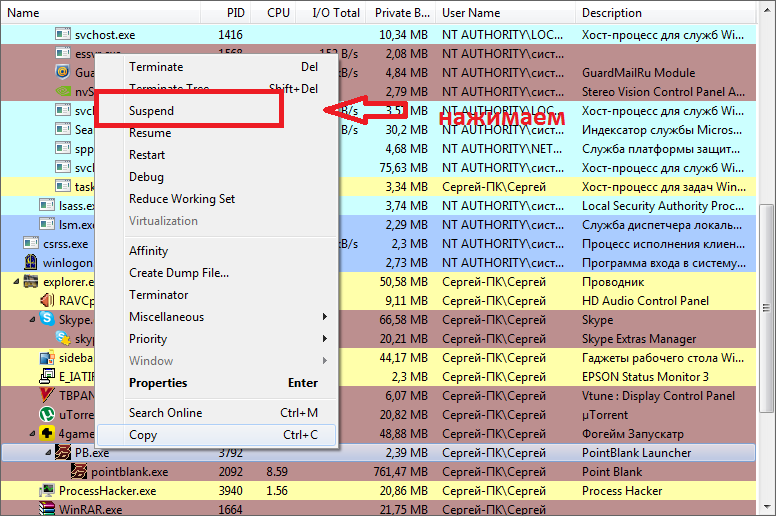Click the essvr process icon
The height and width of the screenshot is (516, 776).
63,53
